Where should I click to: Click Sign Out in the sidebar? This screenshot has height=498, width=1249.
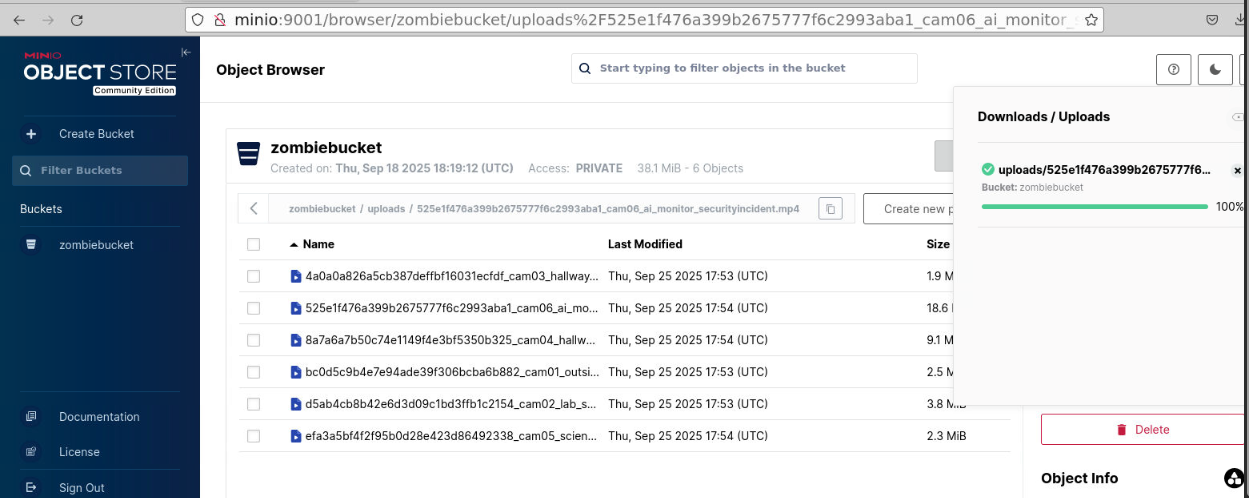click(x=81, y=488)
